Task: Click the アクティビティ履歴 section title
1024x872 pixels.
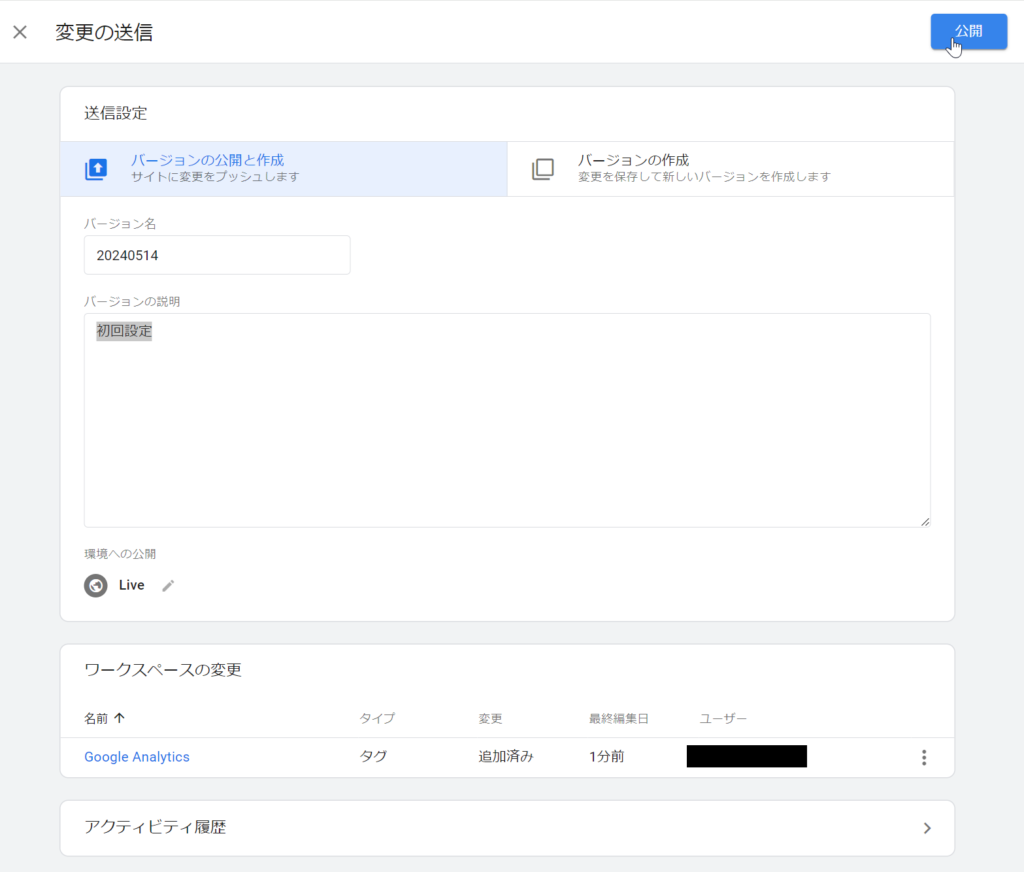Action: click(155, 827)
